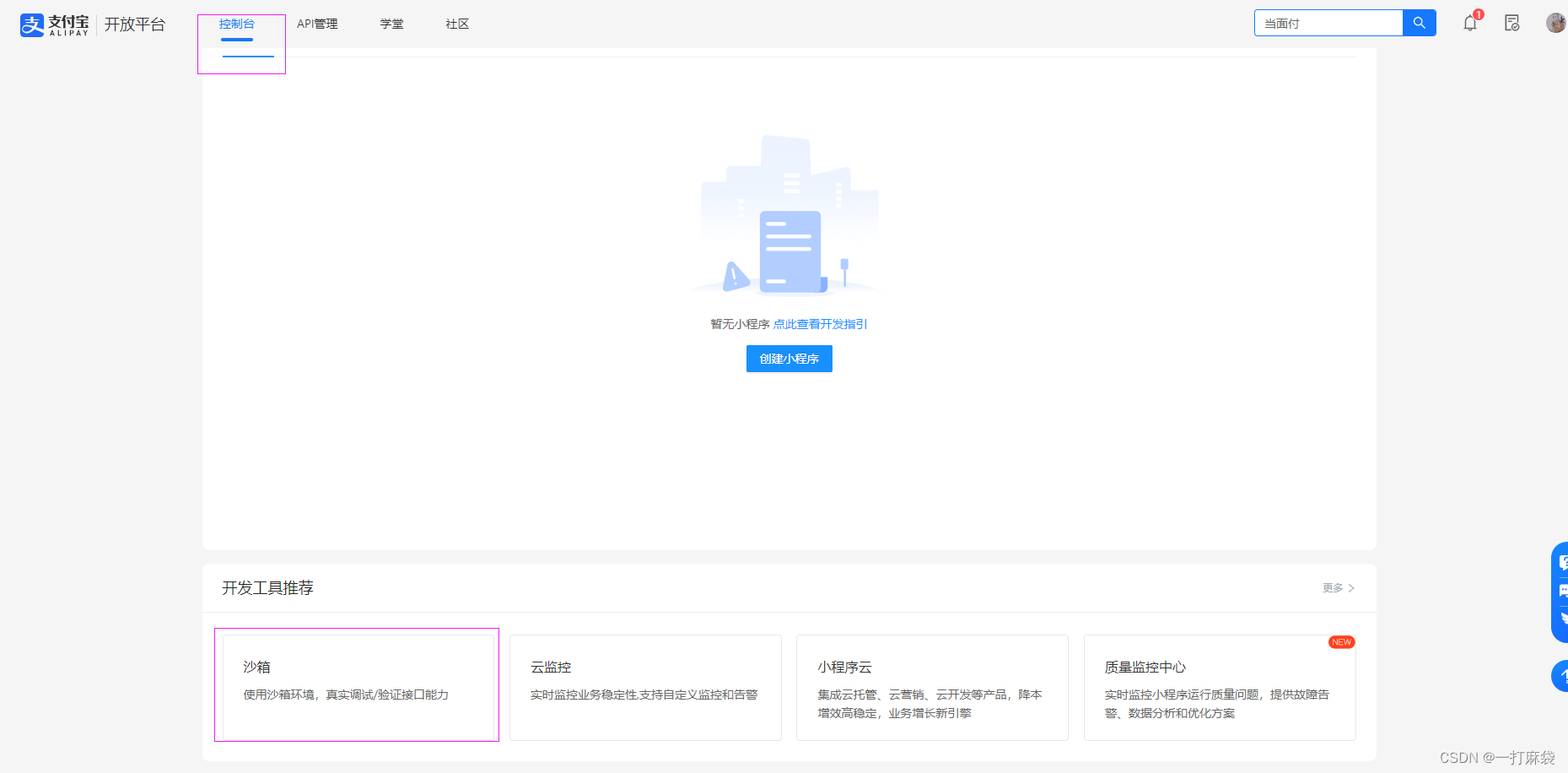Viewport: 1568px width, 773px height.
Task: Click inside the 当面付 search field
Action: [x=1324, y=23]
